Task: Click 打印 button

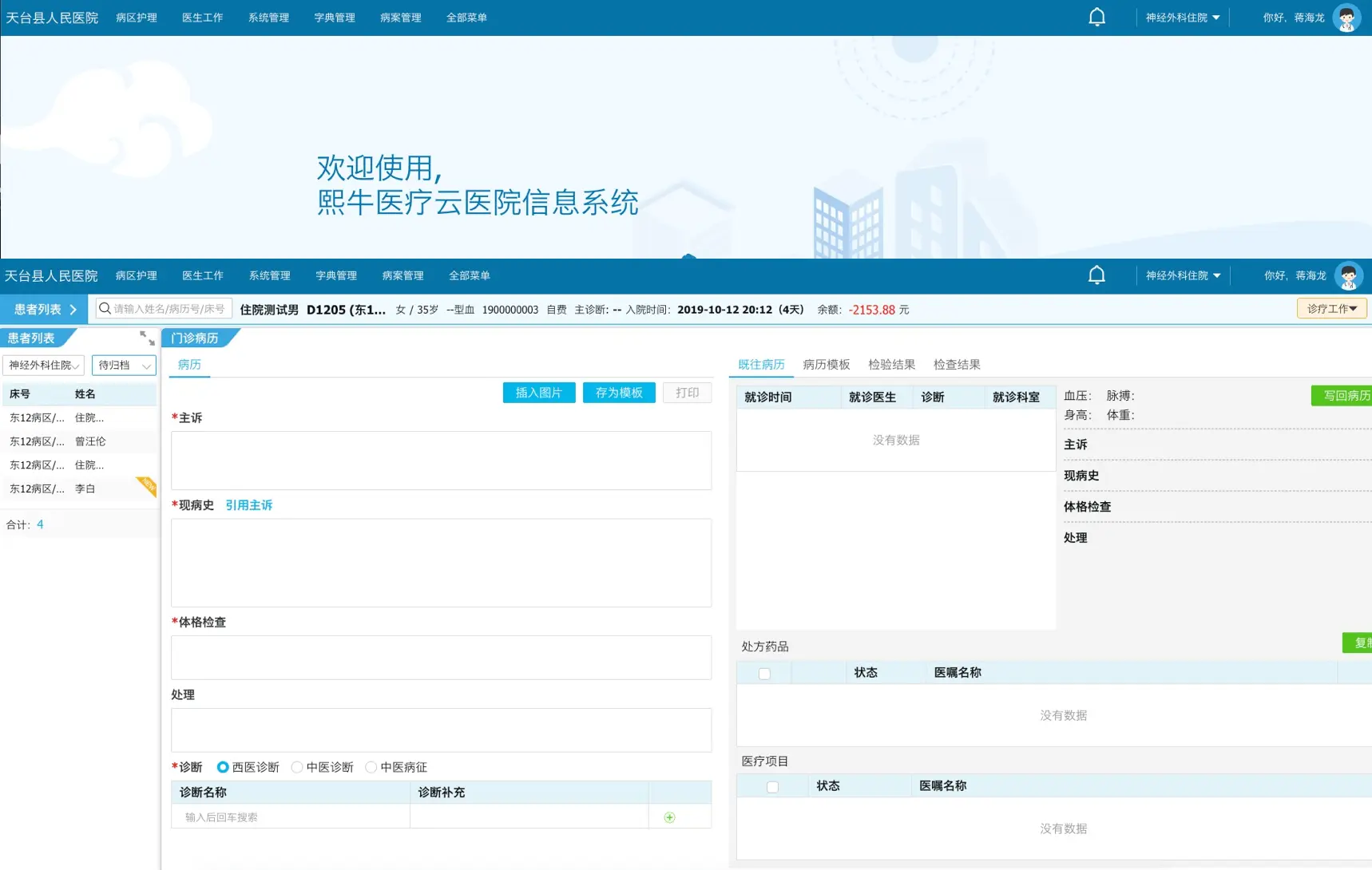Action: (687, 393)
